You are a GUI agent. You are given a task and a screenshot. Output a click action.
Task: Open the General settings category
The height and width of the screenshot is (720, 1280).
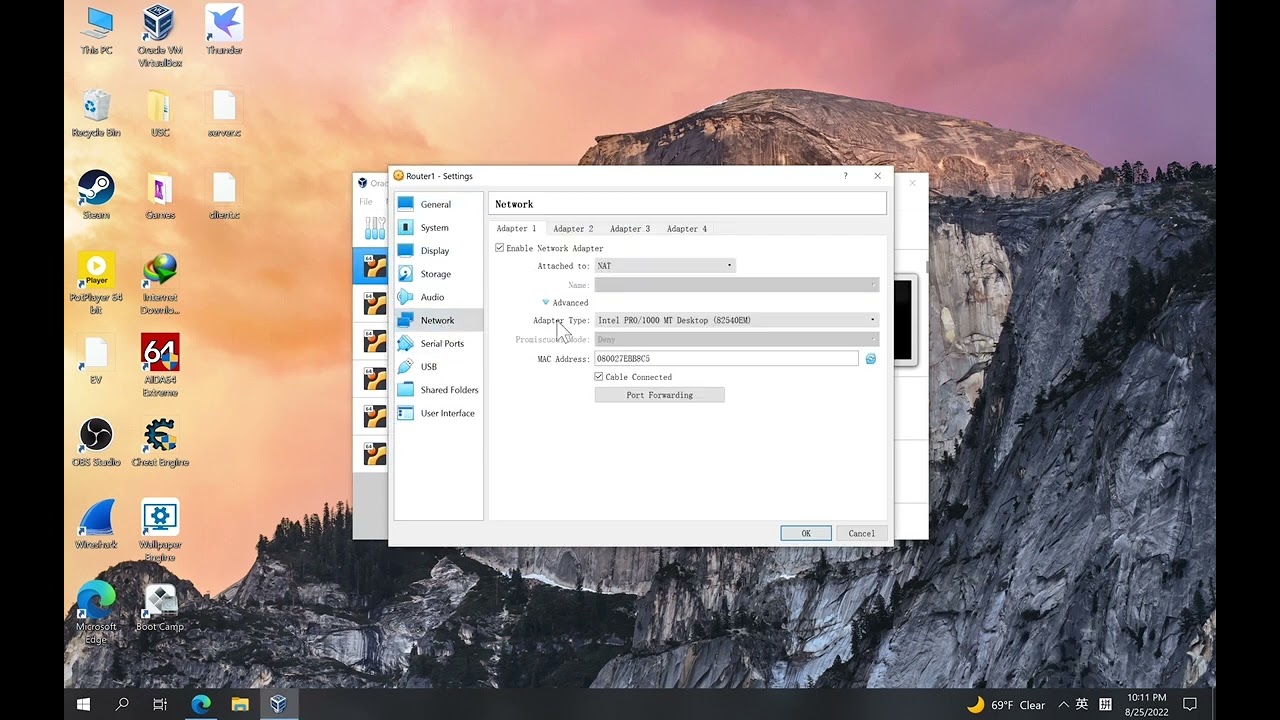tap(438, 204)
